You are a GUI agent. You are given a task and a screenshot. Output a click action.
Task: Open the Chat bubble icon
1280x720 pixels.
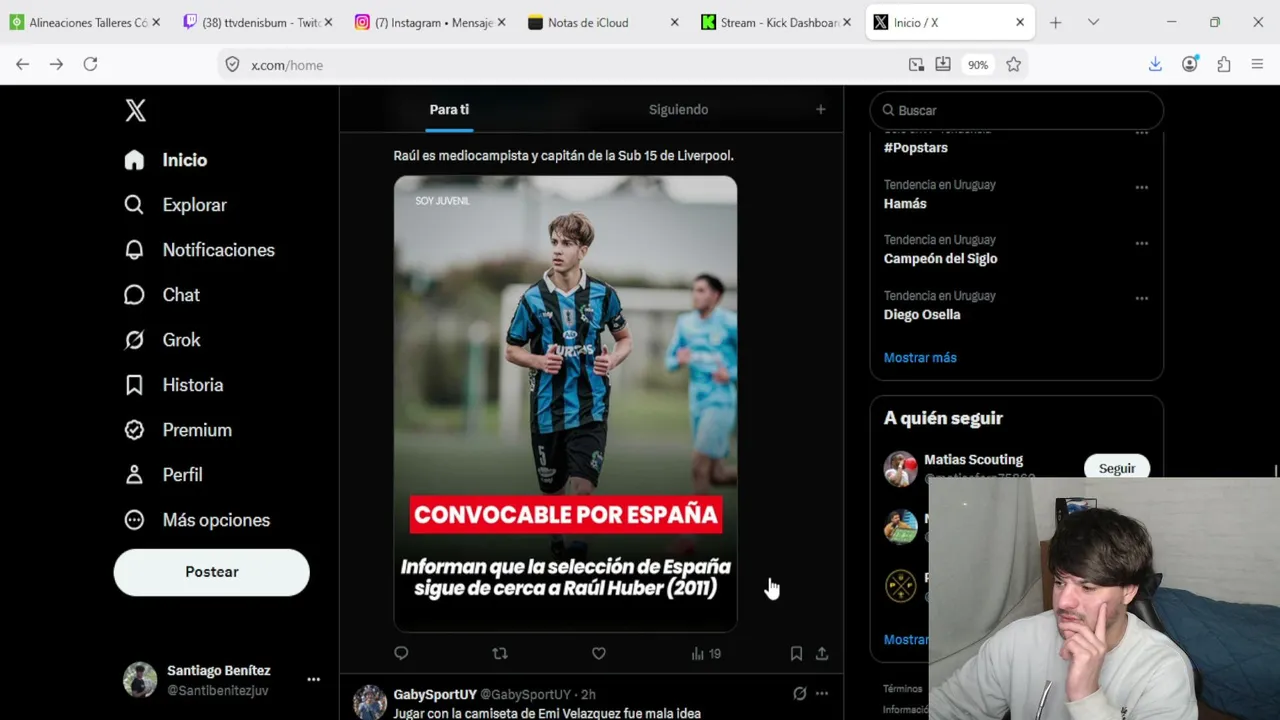[134, 295]
